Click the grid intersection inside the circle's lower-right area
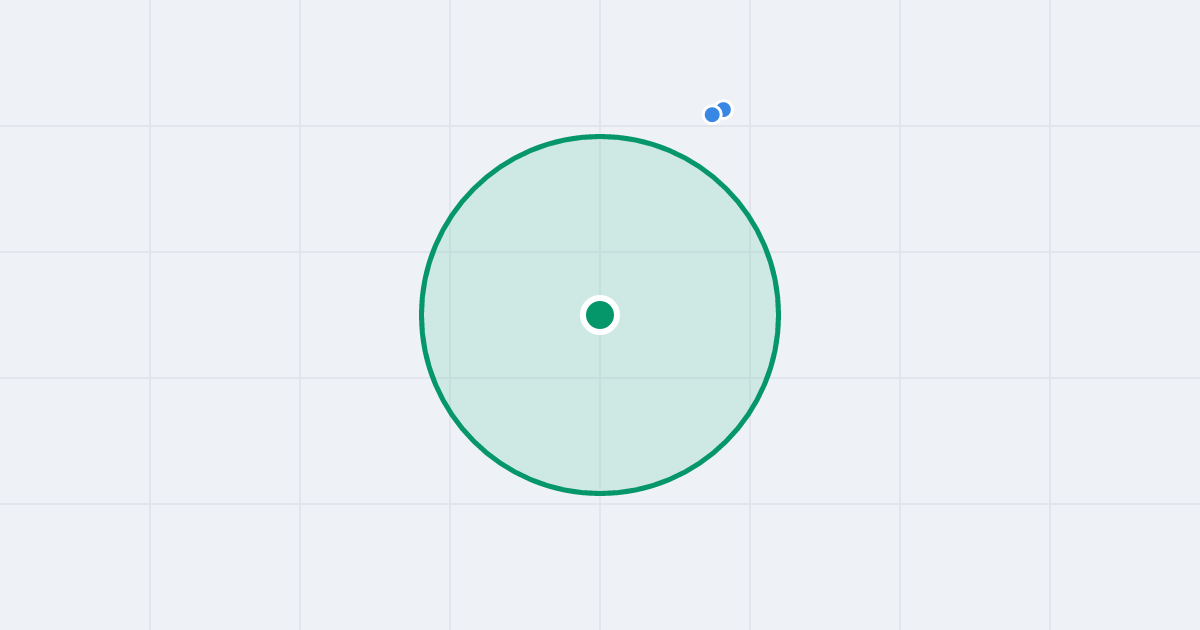The image size is (1200, 630). click(x=750, y=378)
